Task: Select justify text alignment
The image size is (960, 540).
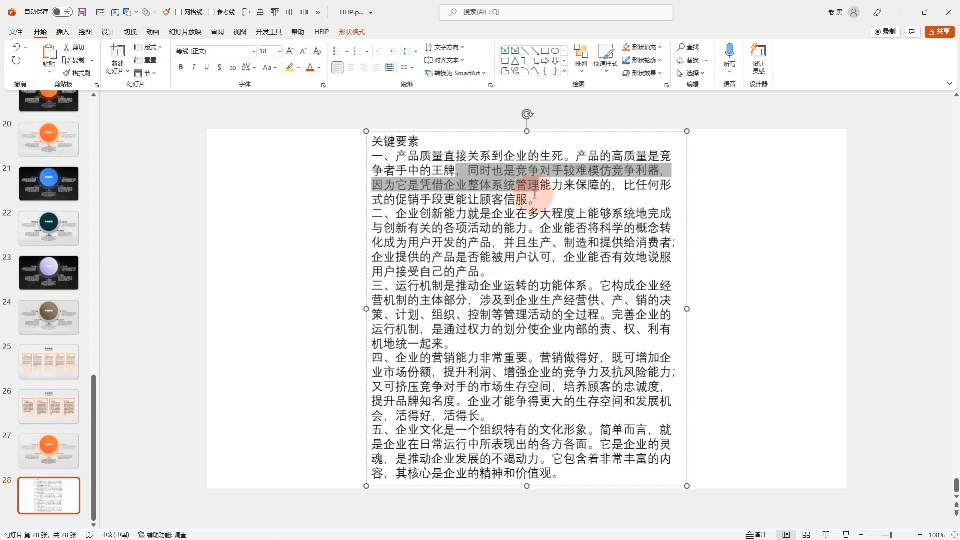Action: pyautogui.click(x=376, y=67)
